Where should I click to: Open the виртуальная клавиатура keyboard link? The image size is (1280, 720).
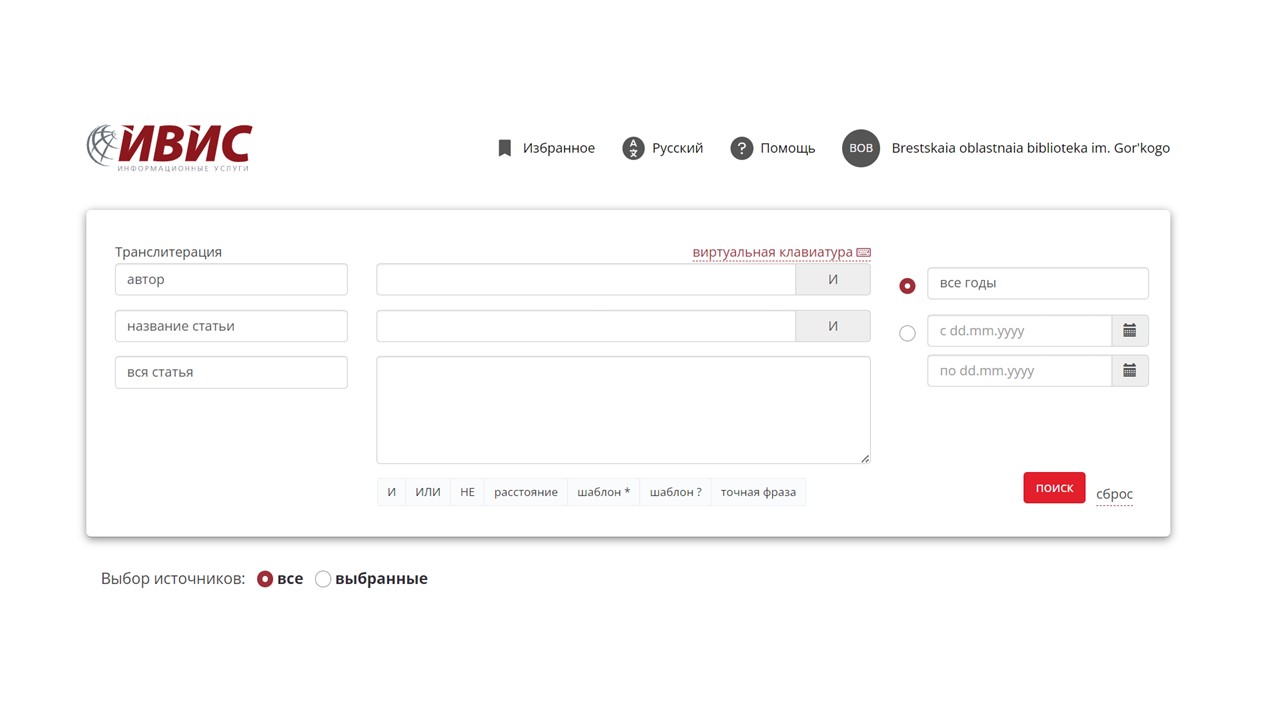[781, 252]
